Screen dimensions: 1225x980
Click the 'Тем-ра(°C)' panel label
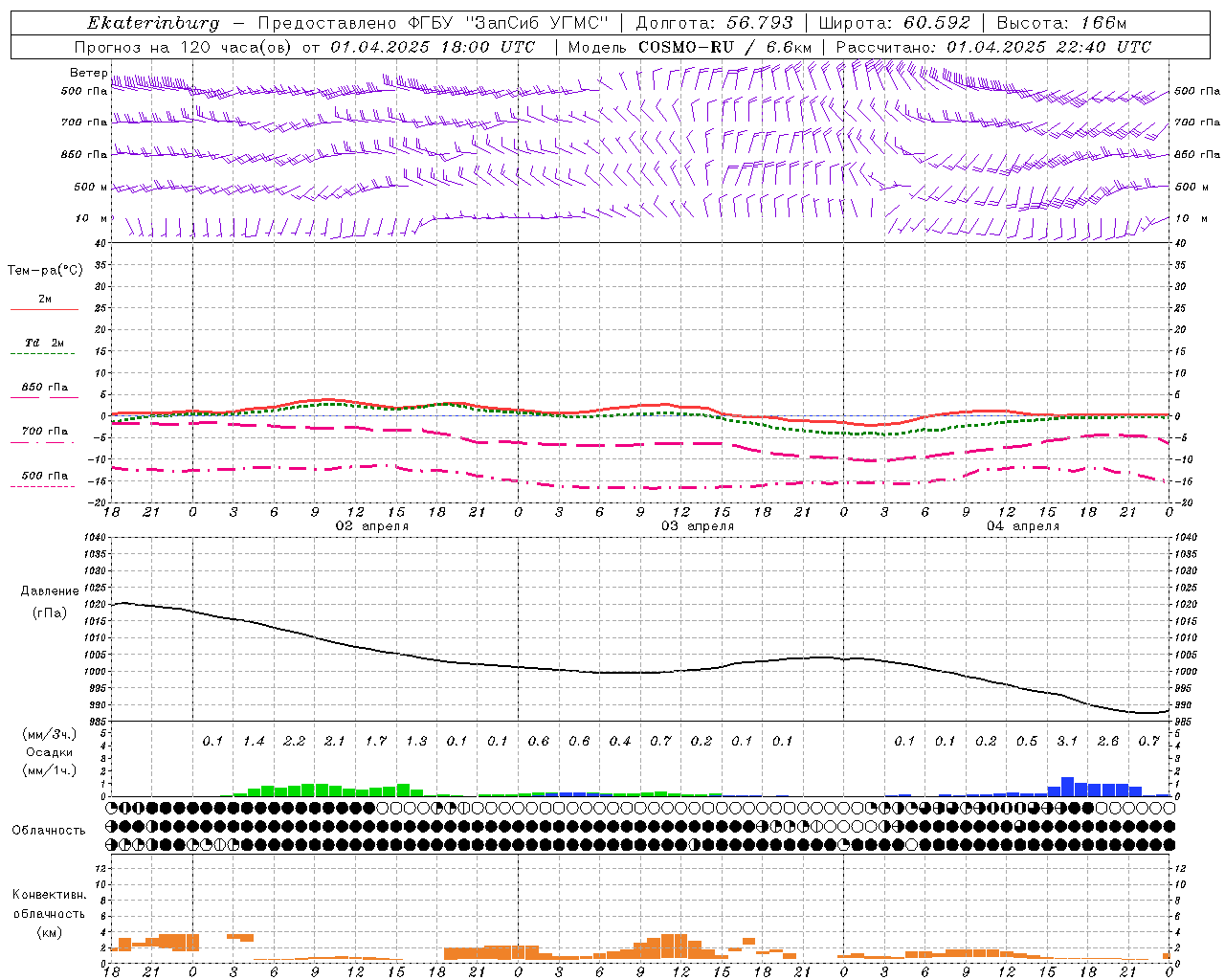(x=45, y=271)
